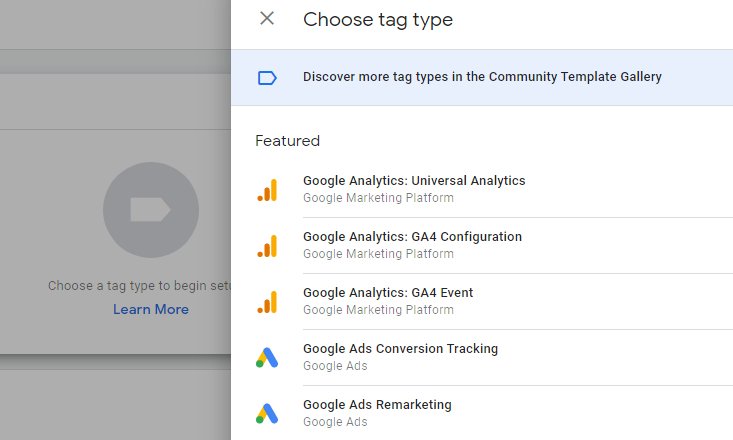
Task: Click the Universal Analytics bar chart icon
Action: click(x=267, y=189)
